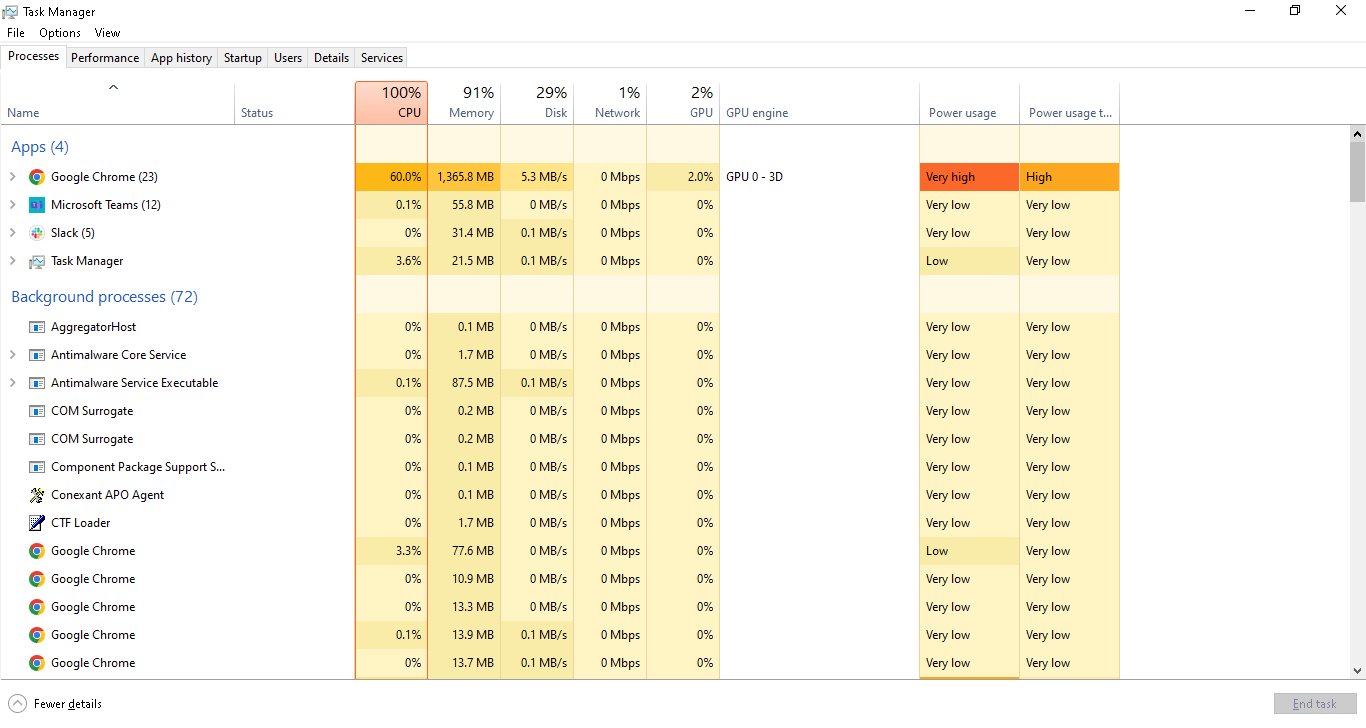Click the 55.8 MB memory cell
The image size is (1366, 728).
pos(464,205)
